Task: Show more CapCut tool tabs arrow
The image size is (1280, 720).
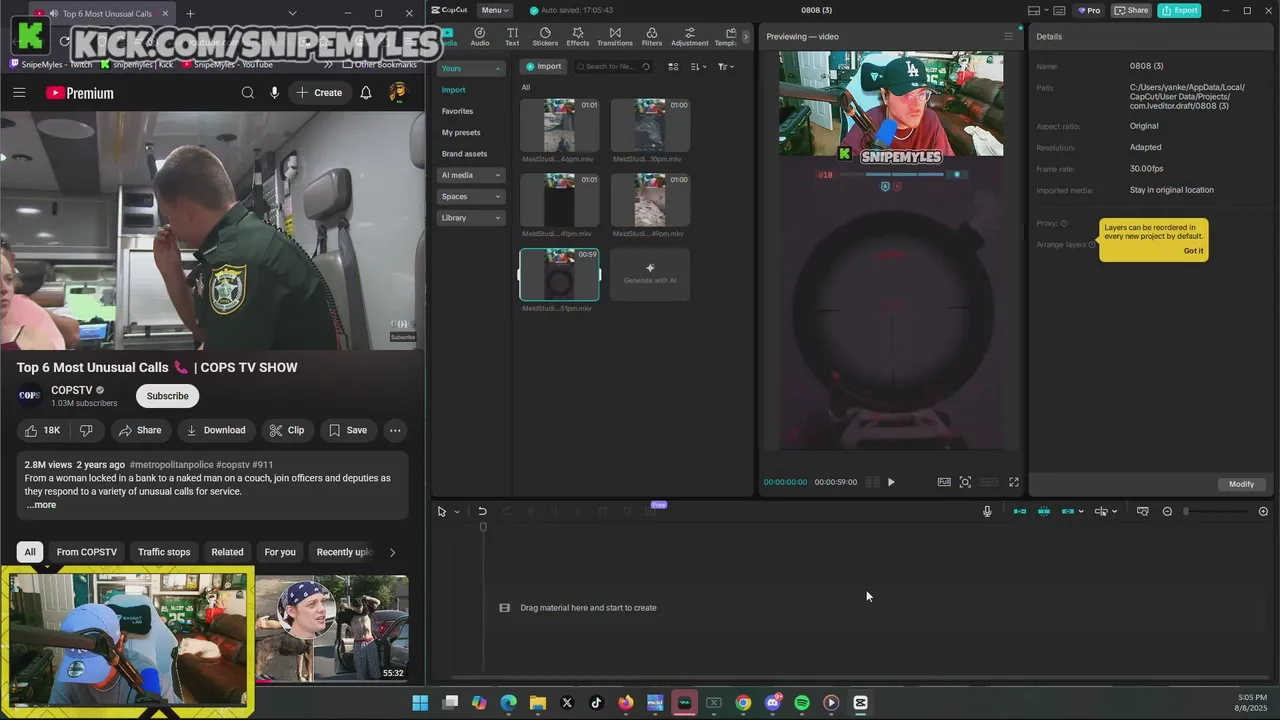Action: point(746,37)
